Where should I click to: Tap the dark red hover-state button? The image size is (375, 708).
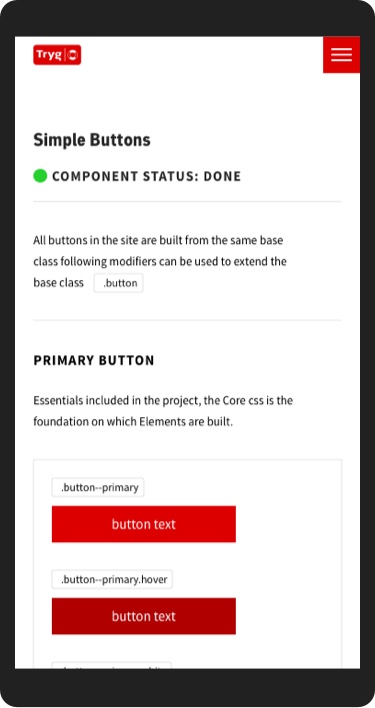144,616
